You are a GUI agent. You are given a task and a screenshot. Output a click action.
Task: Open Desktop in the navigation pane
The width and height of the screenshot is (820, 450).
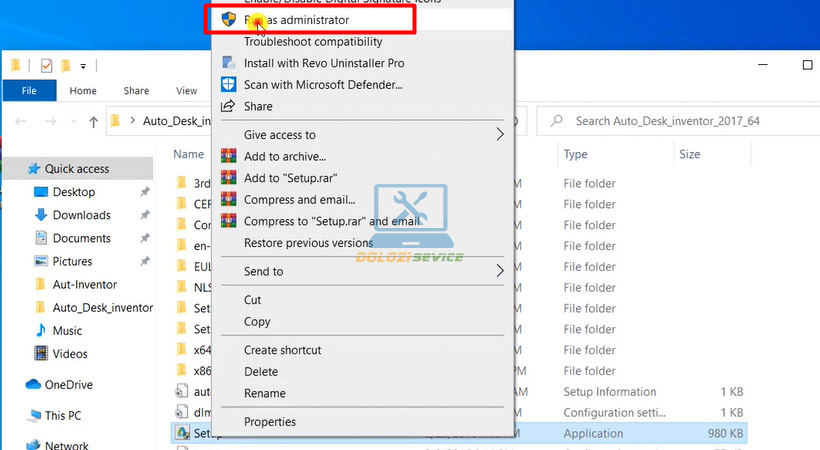click(x=74, y=192)
